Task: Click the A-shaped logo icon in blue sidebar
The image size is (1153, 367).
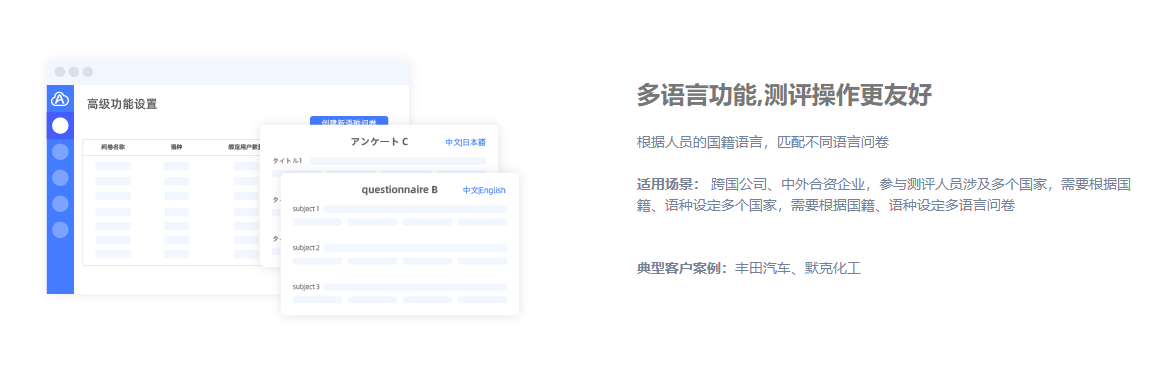Action: point(60,99)
